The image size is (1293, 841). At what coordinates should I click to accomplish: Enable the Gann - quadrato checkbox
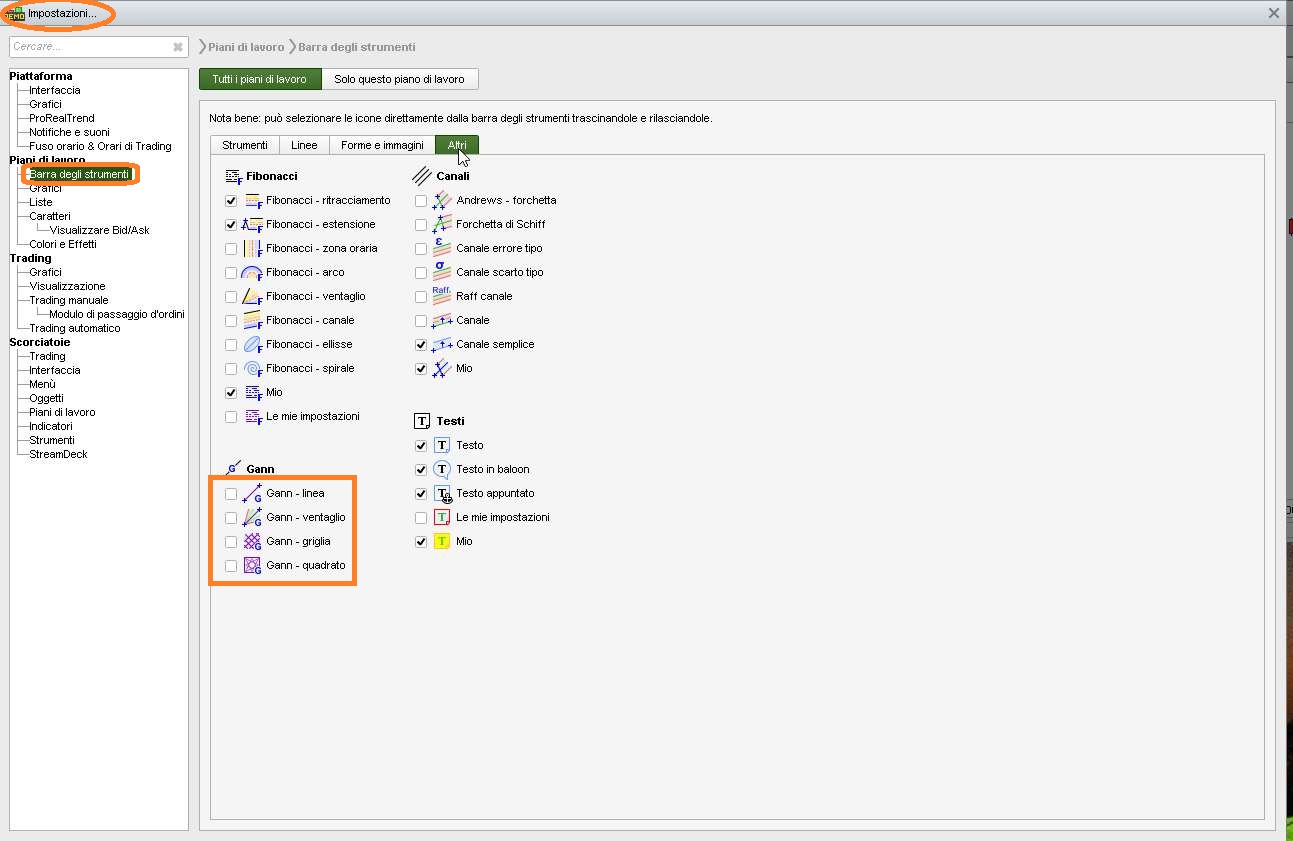231,565
